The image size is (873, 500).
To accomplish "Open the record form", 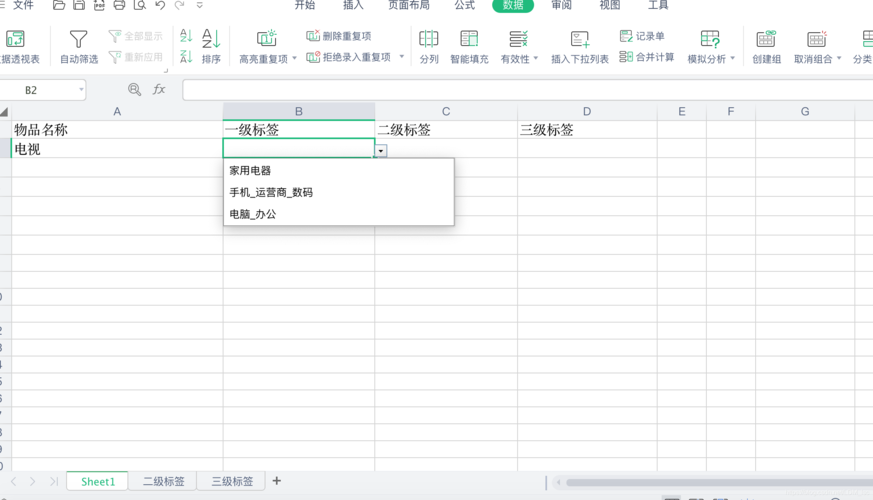I will tap(642, 36).
